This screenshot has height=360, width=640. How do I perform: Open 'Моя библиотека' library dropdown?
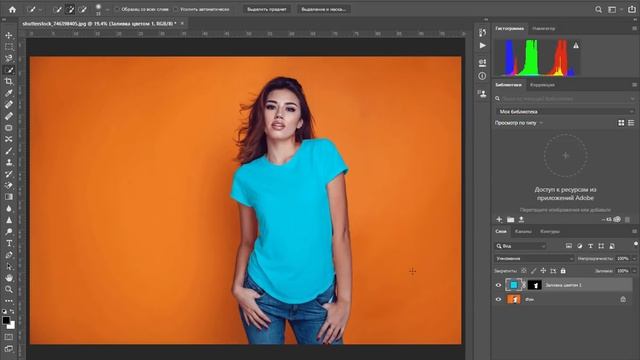pos(565,111)
